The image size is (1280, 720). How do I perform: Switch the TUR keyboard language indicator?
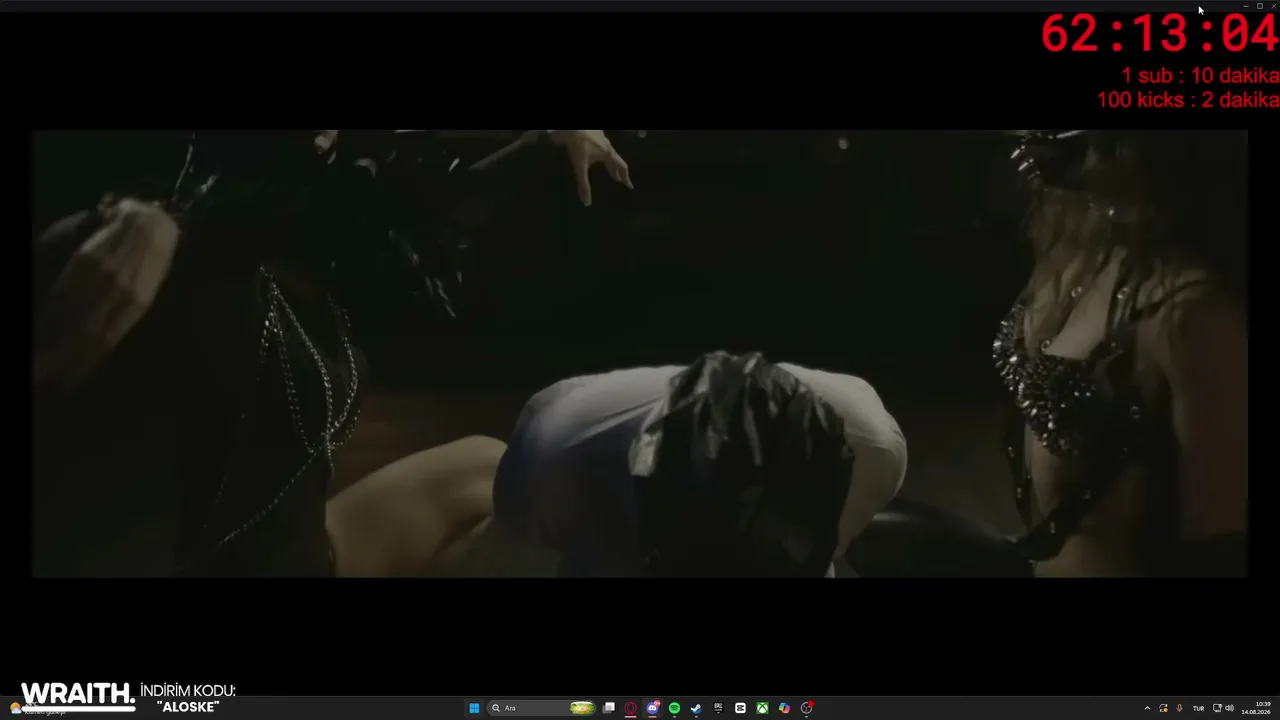[x=1198, y=708]
